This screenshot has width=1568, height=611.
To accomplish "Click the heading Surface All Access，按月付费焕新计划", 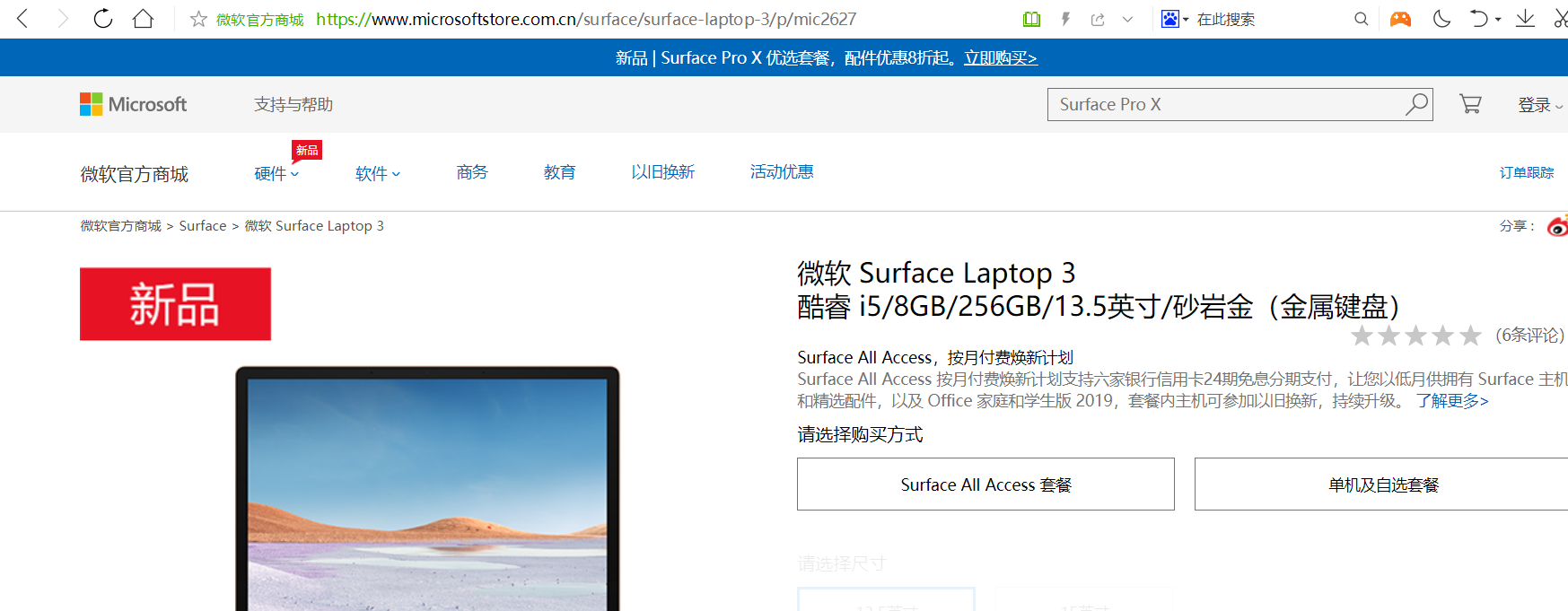I will click(935, 357).
